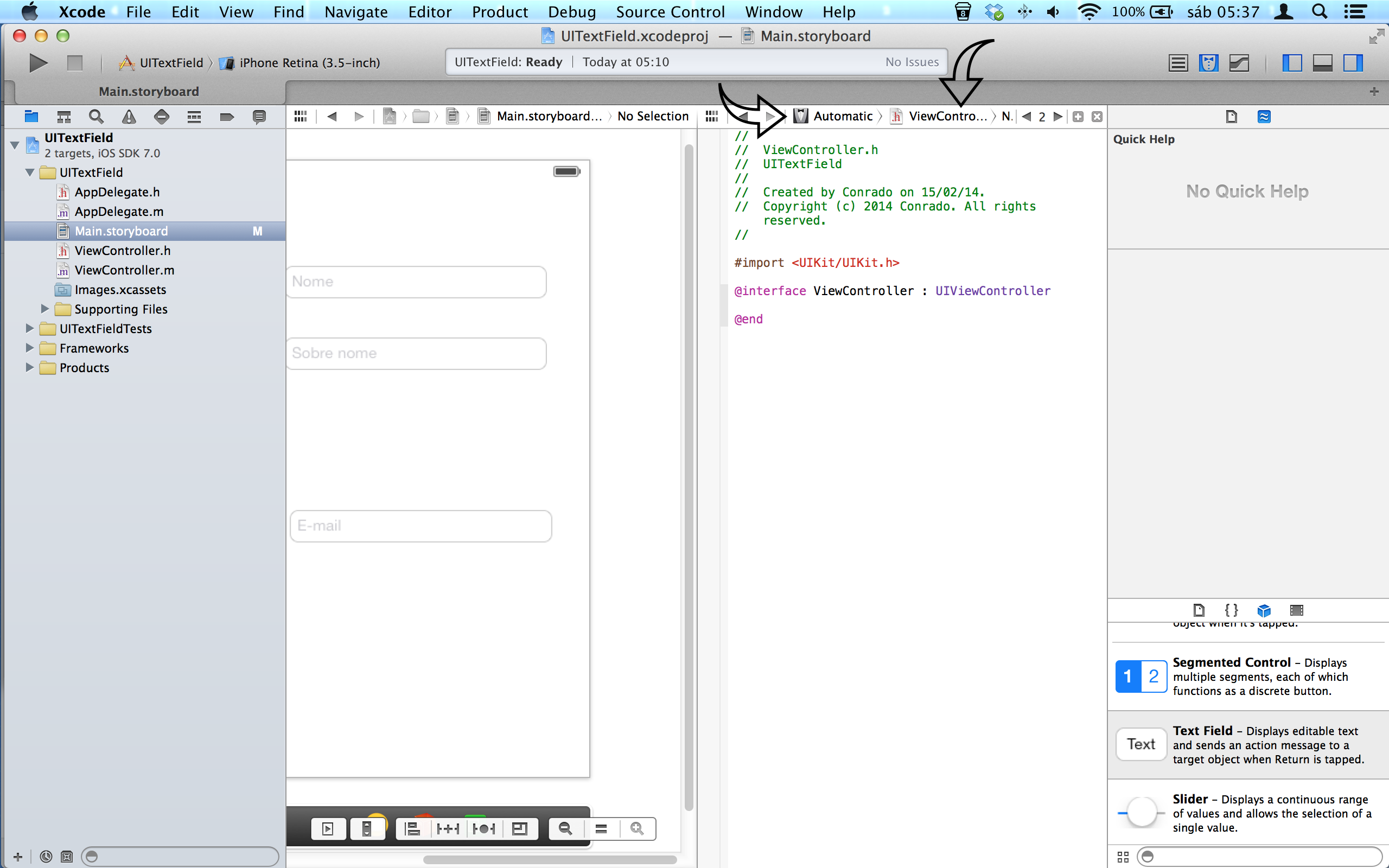Choose iPhone Retina (3.5-inch) destination
This screenshot has height=868, width=1389.
[x=300, y=62]
